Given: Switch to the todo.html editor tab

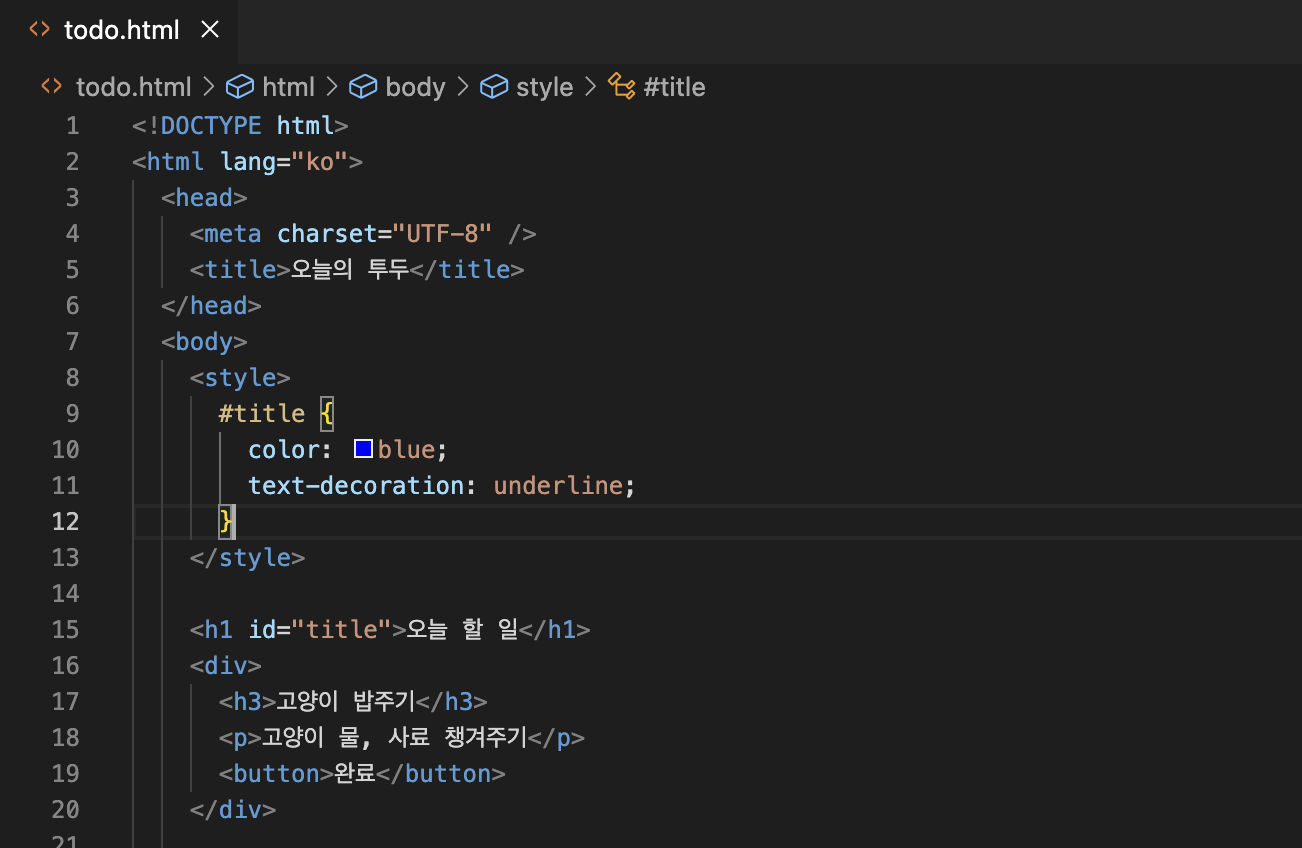Looking at the screenshot, I should tap(120, 31).
